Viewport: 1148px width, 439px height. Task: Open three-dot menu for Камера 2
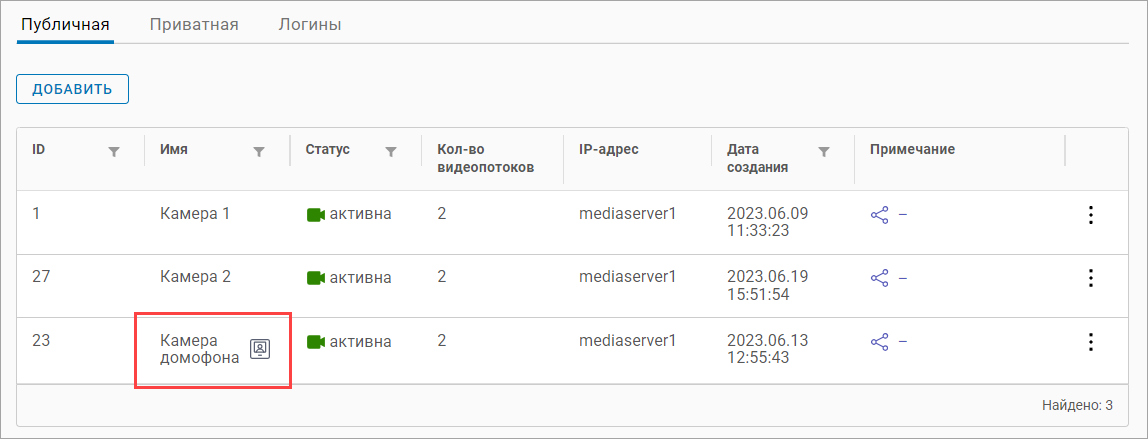click(1091, 278)
